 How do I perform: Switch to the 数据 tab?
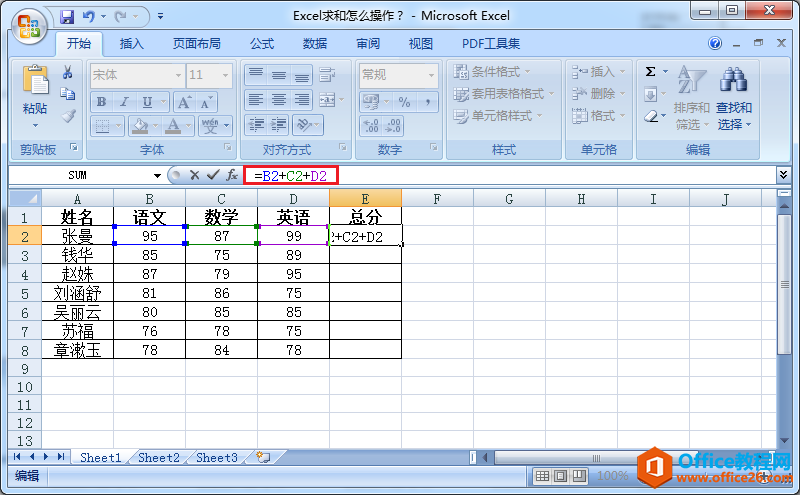point(315,44)
